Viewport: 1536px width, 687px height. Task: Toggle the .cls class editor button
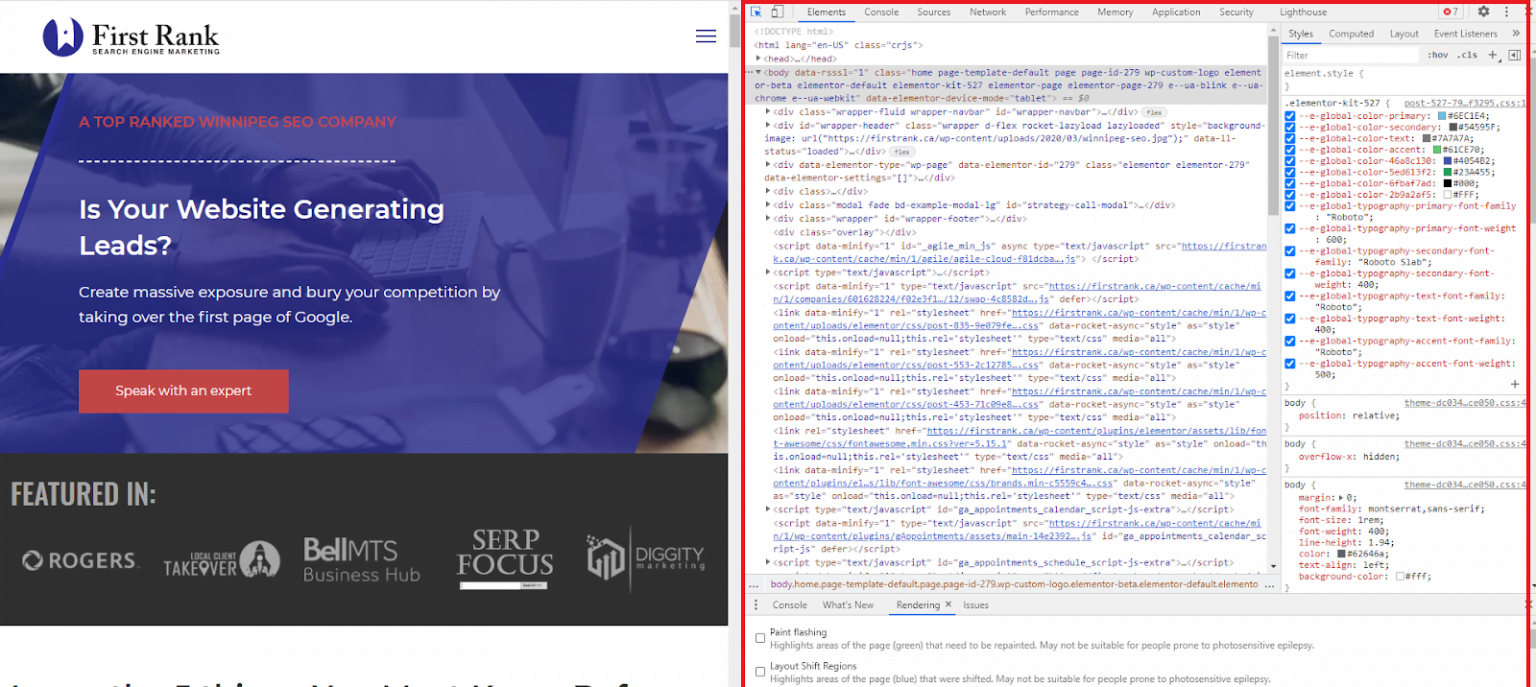(1467, 55)
